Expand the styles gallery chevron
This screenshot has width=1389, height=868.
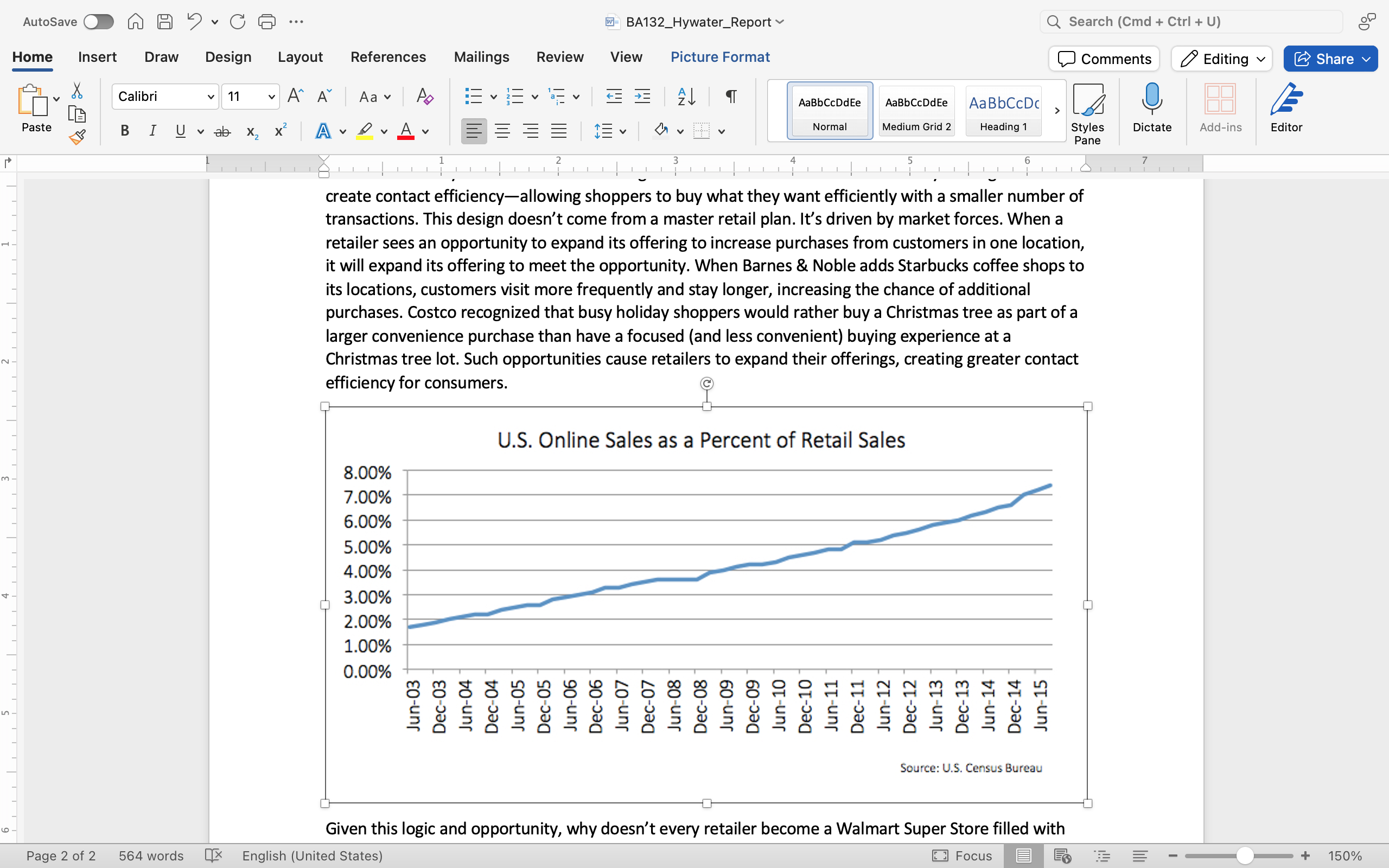1057,110
